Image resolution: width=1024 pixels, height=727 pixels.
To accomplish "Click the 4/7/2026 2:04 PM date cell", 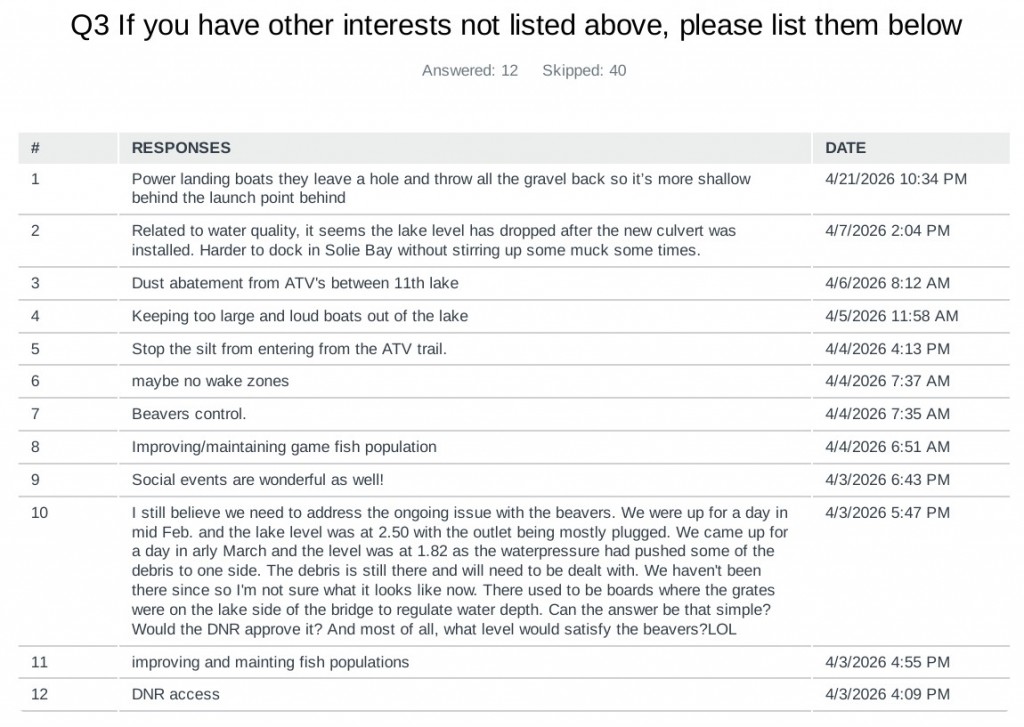I will 887,231.
